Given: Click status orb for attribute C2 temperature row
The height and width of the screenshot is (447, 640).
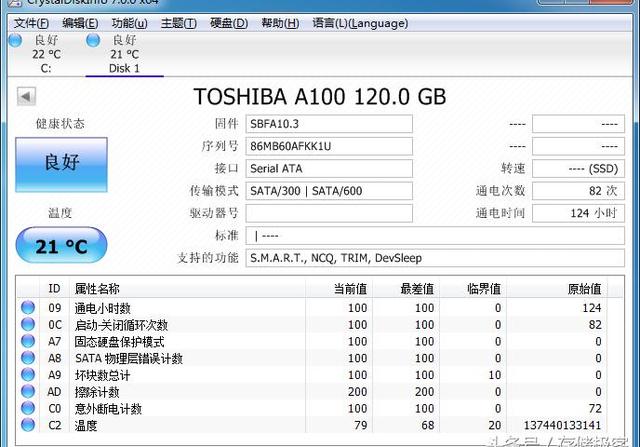Looking at the screenshot, I should click(x=28, y=426).
